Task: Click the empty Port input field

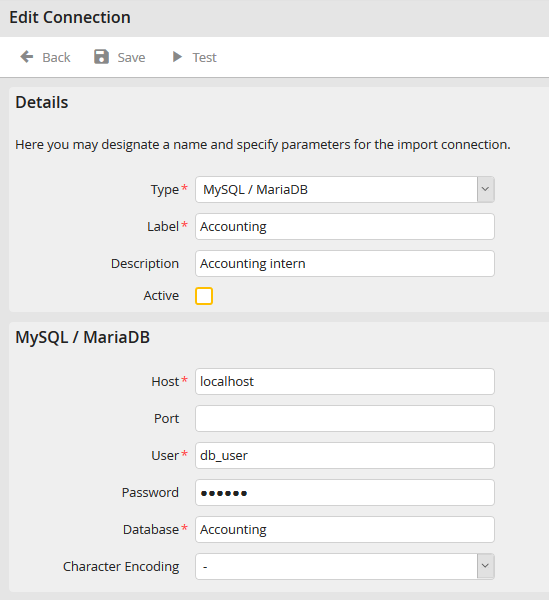Action: point(345,419)
